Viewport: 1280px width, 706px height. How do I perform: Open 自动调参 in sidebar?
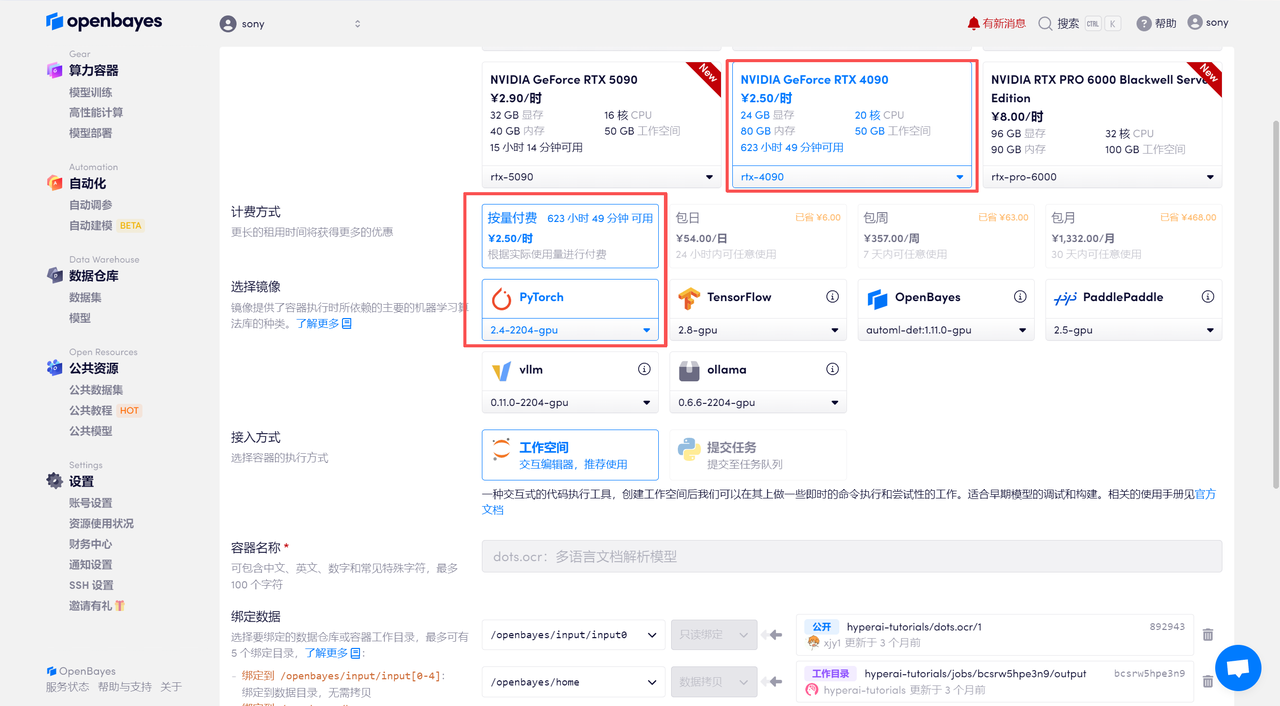[x=90, y=205]
